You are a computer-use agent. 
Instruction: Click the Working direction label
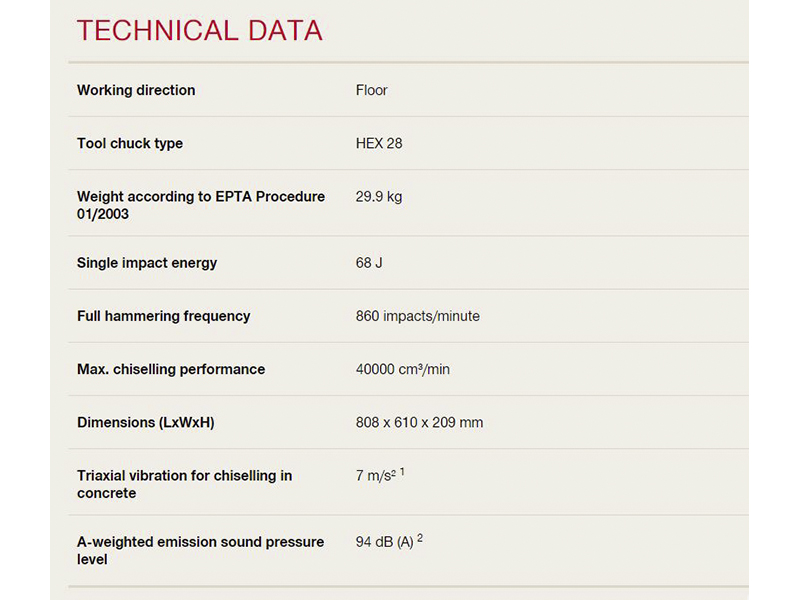tap(136, 90)
